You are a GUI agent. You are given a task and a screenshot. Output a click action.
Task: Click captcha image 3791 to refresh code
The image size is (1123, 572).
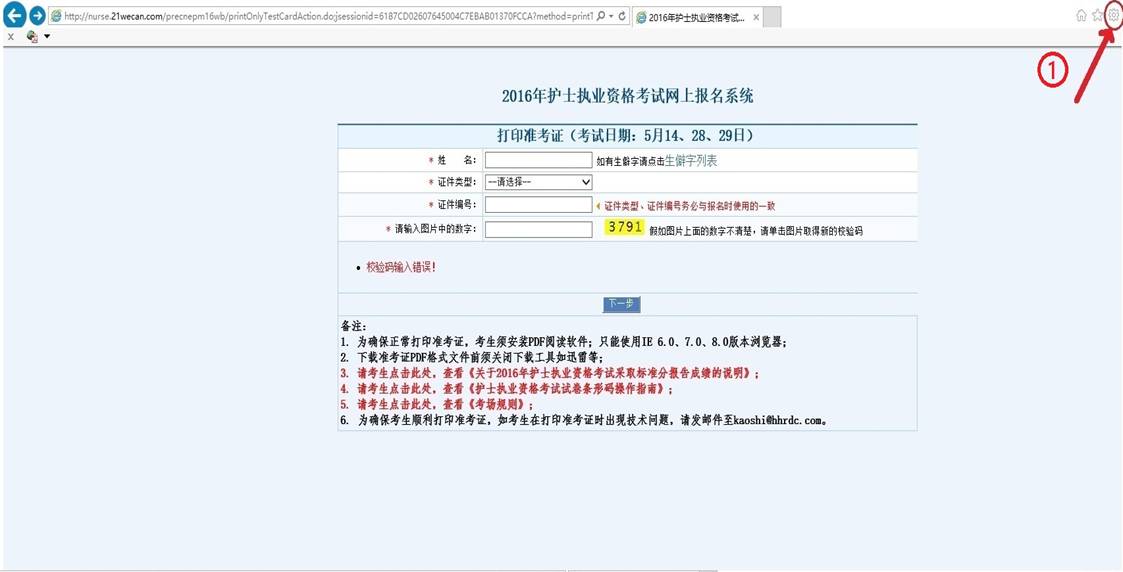pyautogui.click(x=624, y=227)
